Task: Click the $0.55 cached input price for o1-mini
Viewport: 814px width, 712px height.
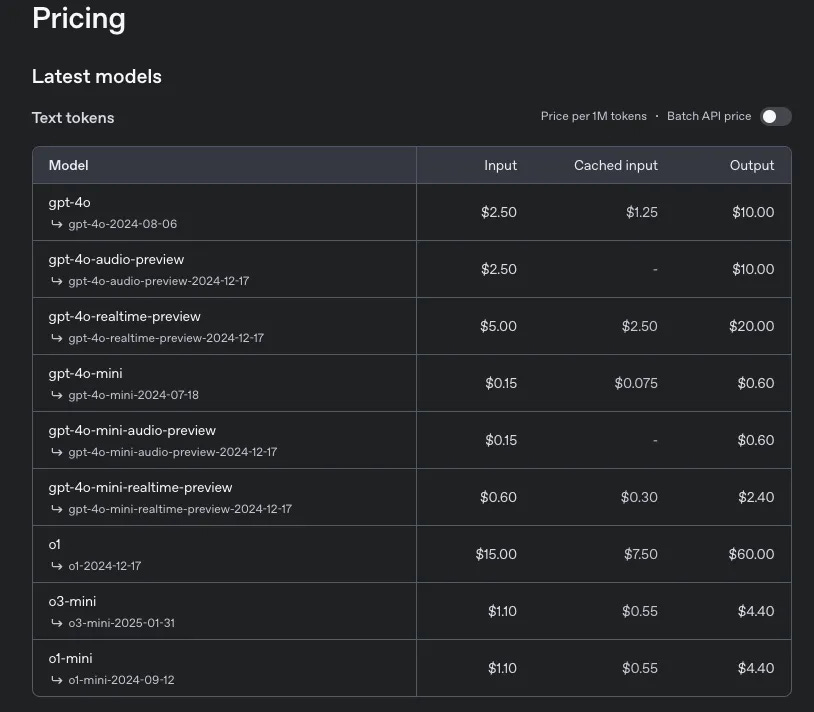Action: pos(640,668)
